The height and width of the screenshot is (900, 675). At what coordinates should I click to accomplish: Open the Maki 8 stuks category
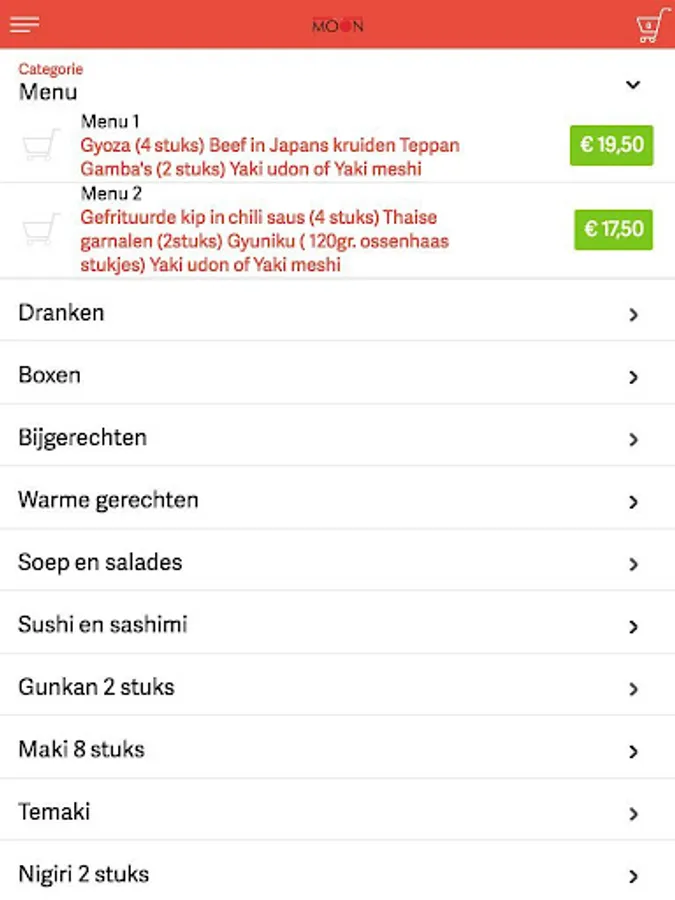point(338,750)
